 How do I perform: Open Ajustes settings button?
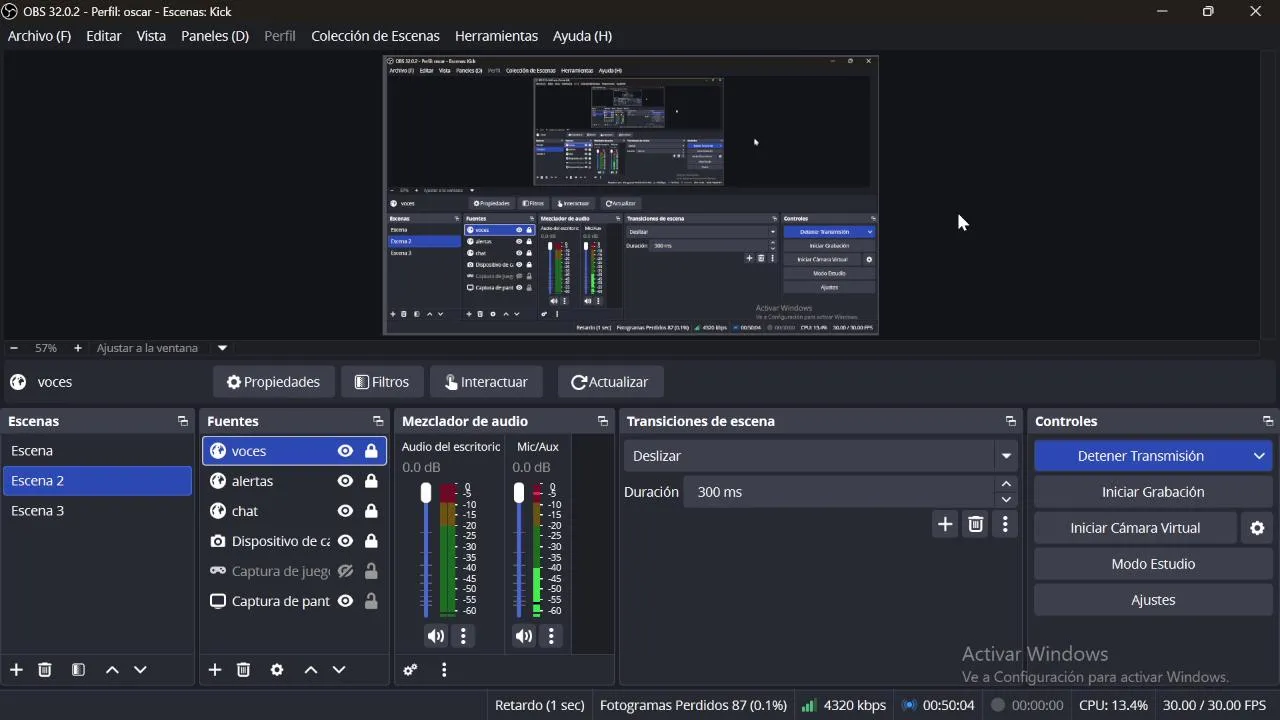click(1153, 600)
